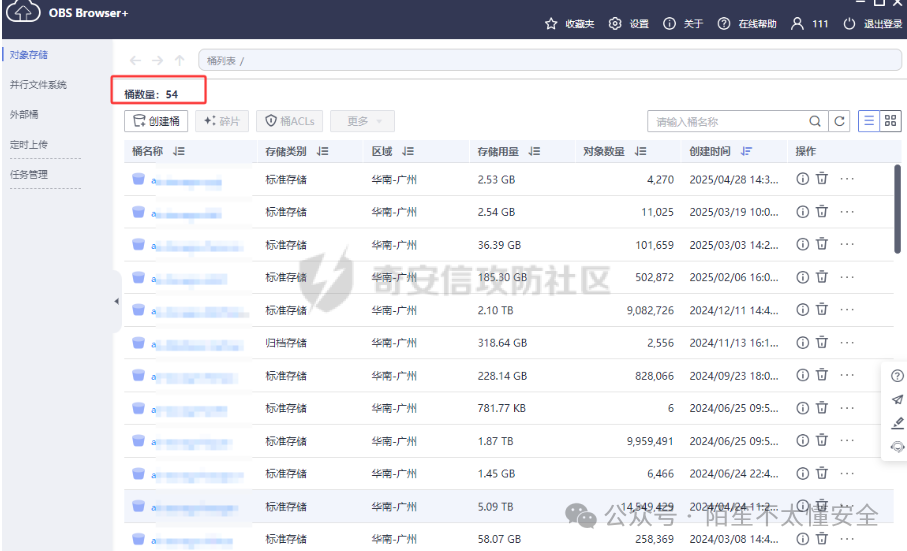Click the 桶列表 path bar
This screenshot has height=551, width=907.
[x=550, y=60]
